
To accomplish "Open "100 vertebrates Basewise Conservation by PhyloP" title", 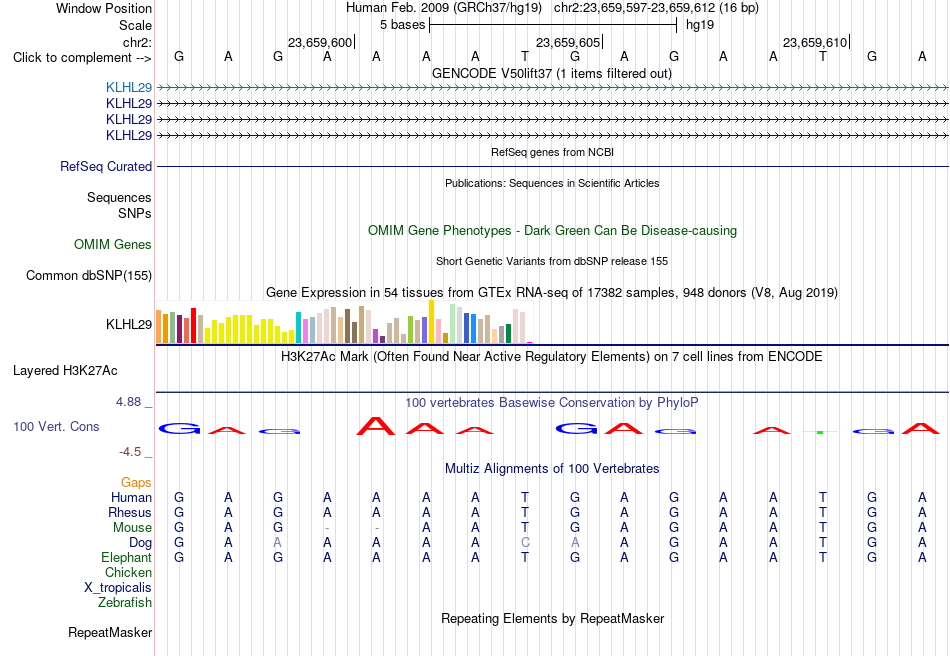I will click(x=552, y=403).
